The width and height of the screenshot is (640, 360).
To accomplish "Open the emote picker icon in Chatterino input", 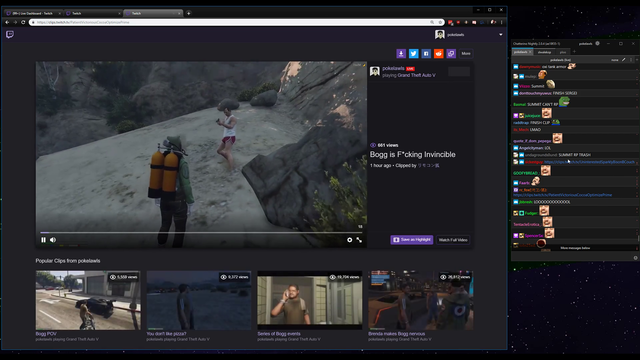I will pos(636,258).
